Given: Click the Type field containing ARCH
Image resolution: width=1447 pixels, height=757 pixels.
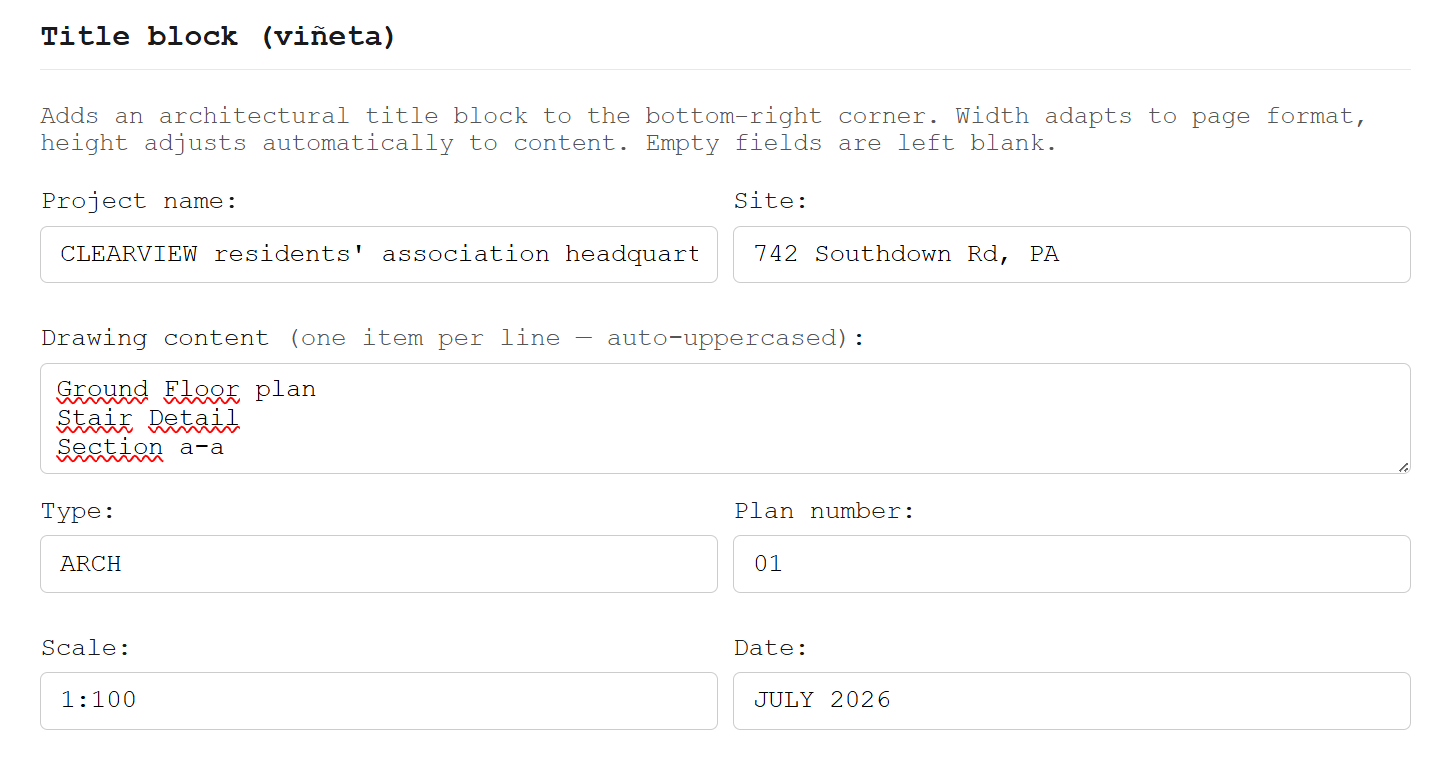Looking at the screenshot, I should pyautogui.click(x=378, y=564).
